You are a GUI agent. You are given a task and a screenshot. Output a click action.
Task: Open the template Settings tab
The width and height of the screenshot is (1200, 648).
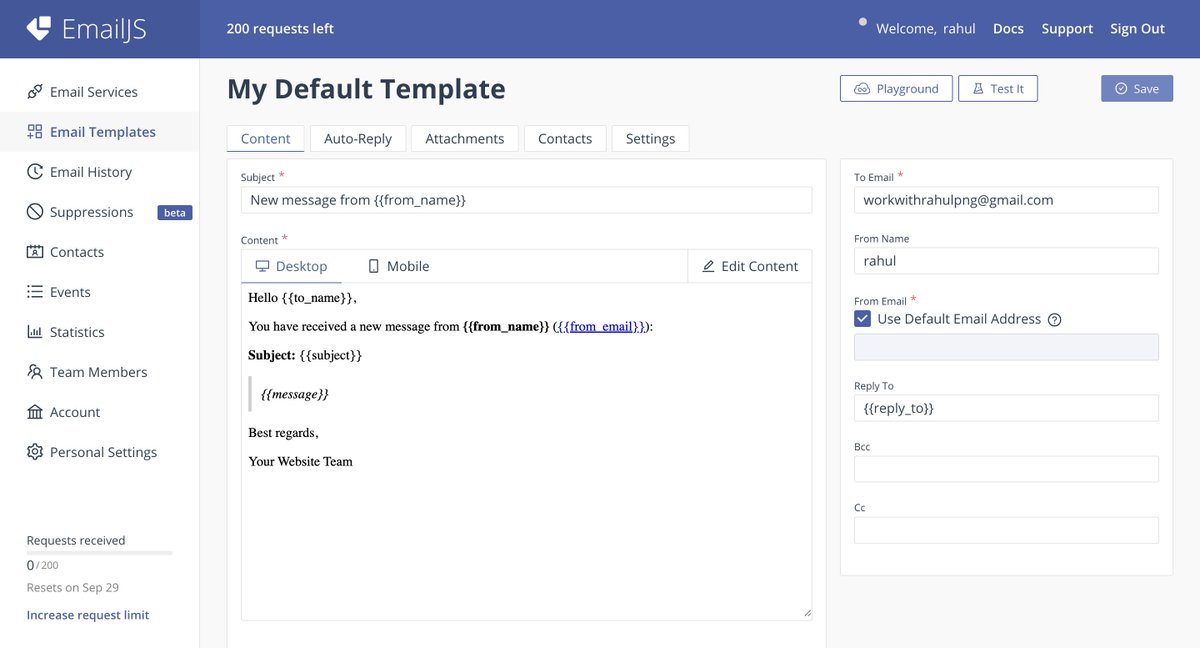click(650, 139)
